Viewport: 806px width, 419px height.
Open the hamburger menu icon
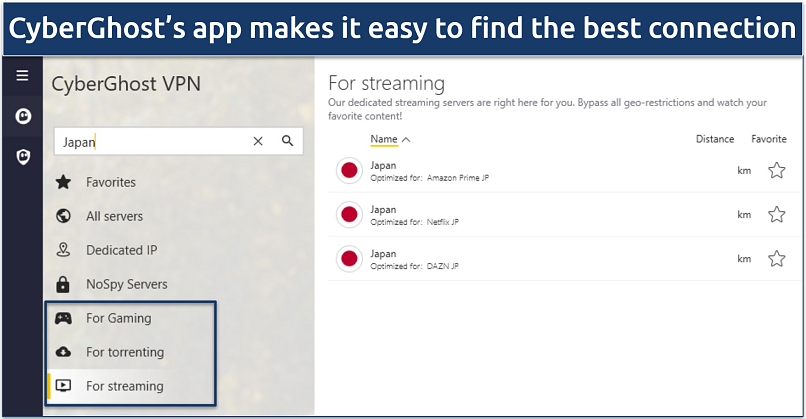22,76
